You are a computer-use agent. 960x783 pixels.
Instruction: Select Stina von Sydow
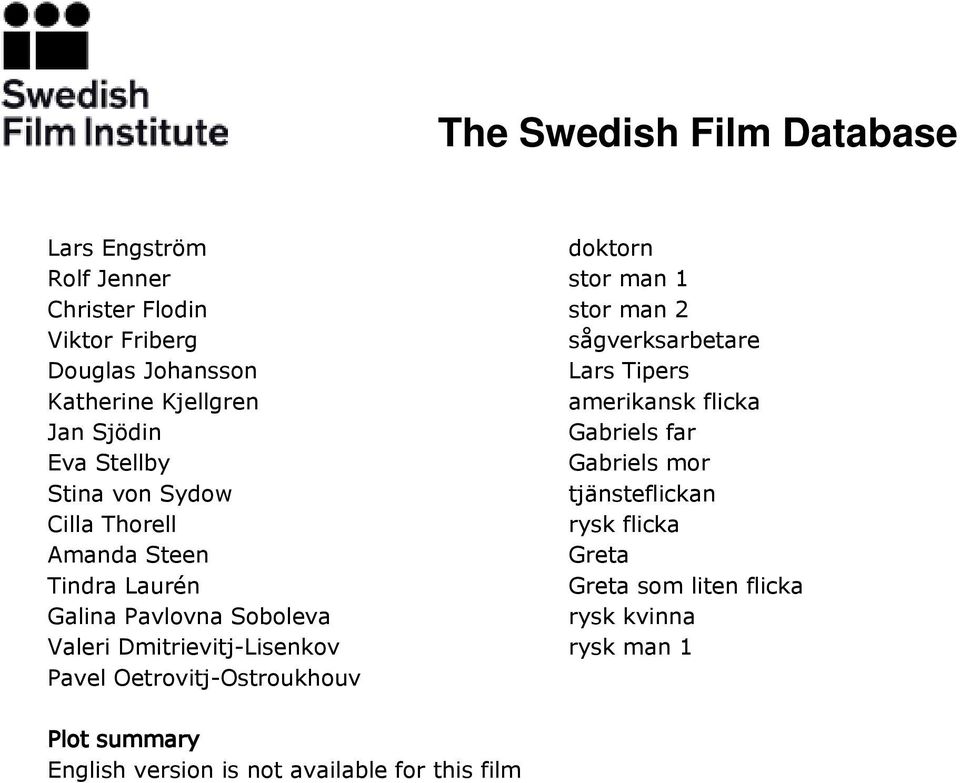pos(140,493)
